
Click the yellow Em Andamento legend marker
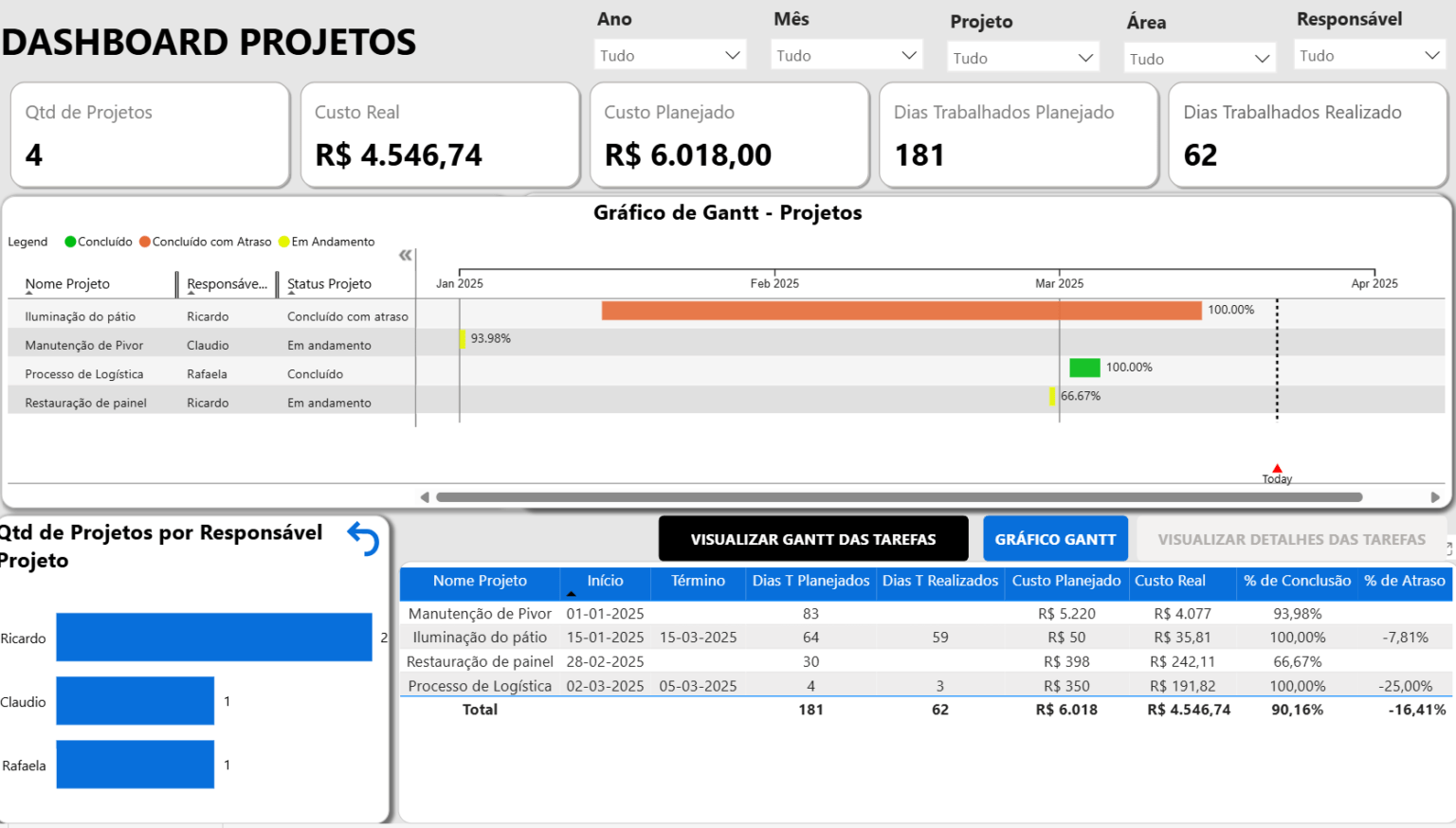coord(282,242)
